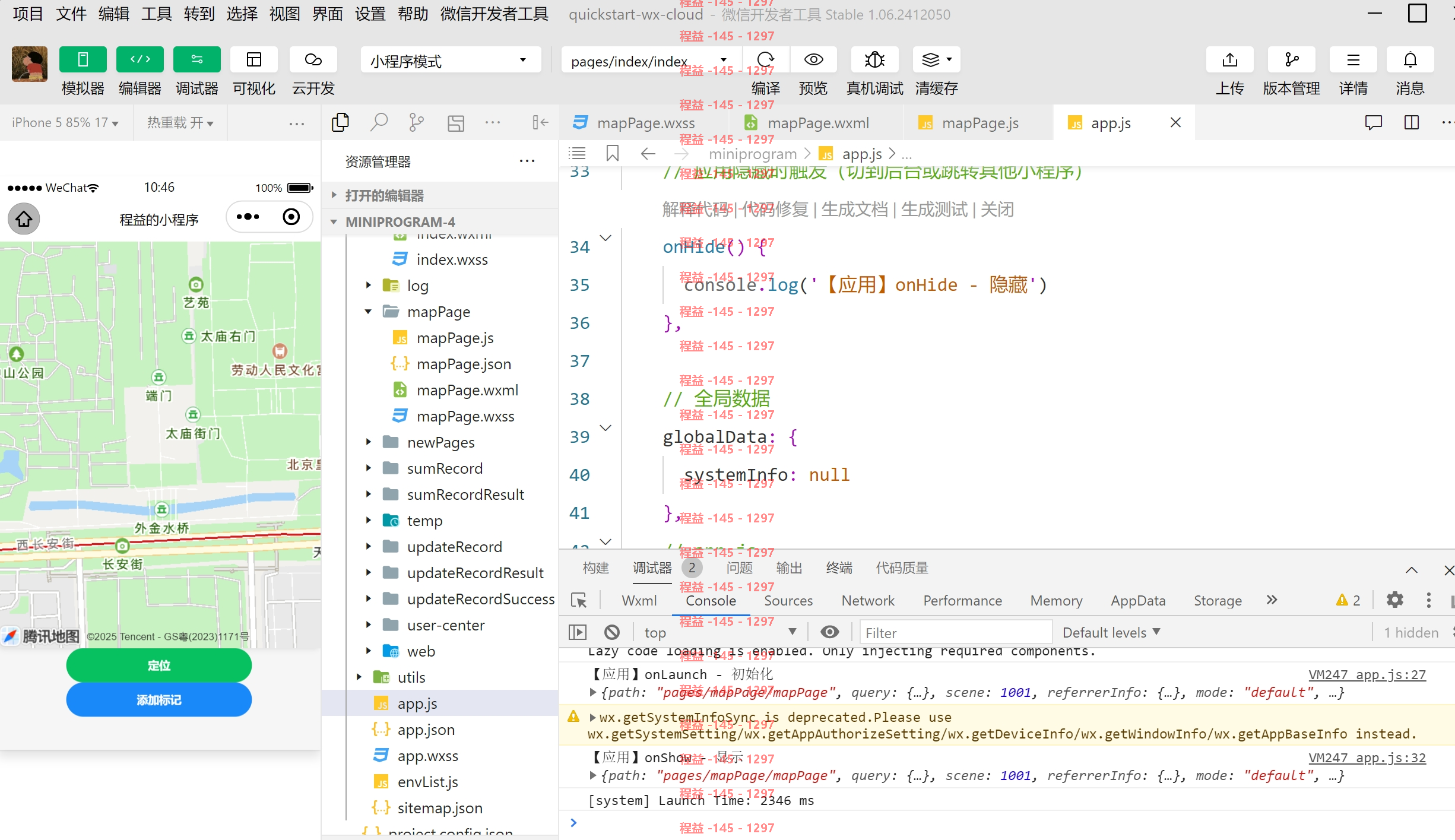Click the element inspector select icon
The height and width of the screenshot is (840, 1455).
tap(579, 600)
